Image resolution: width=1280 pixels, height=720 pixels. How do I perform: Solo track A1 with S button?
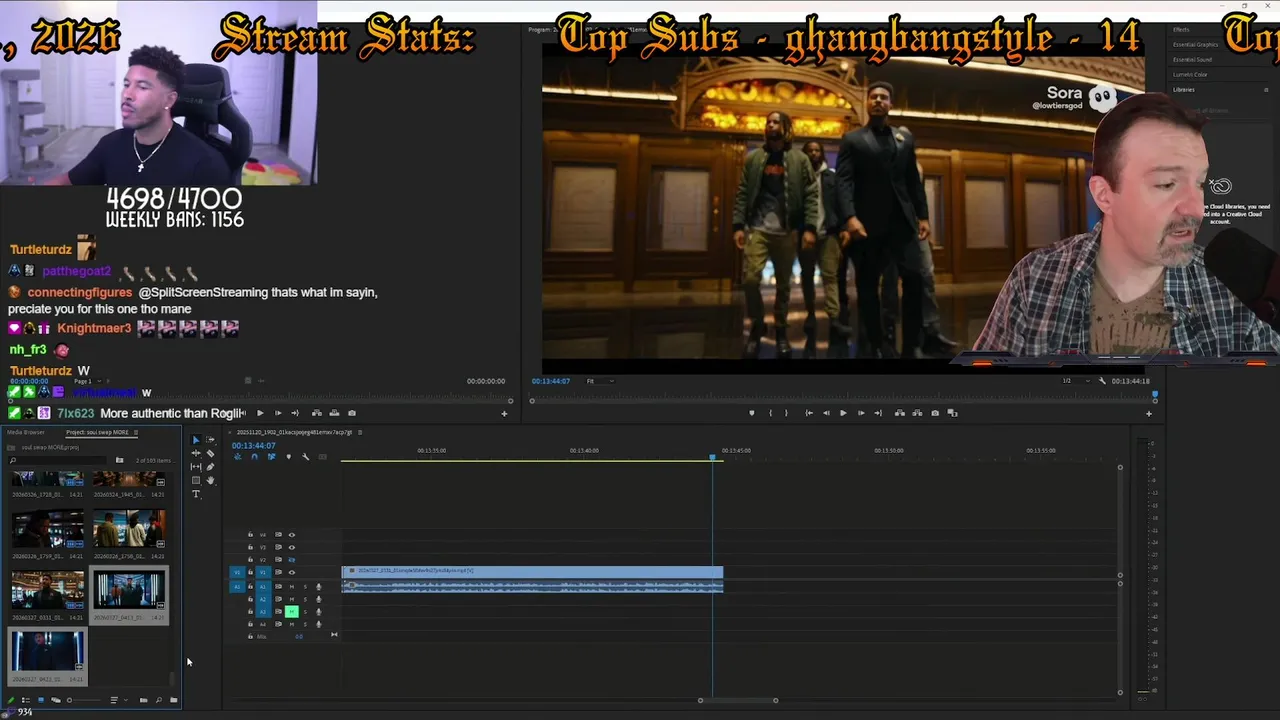point(305,587)
